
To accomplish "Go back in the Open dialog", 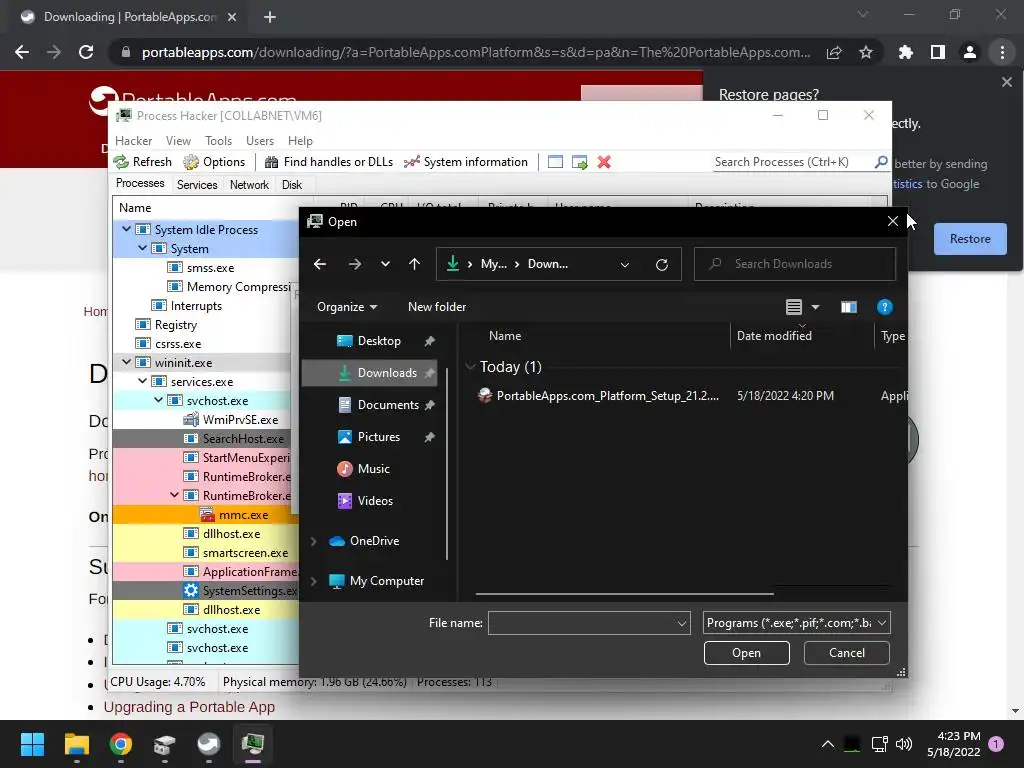I will click(320, 264).
